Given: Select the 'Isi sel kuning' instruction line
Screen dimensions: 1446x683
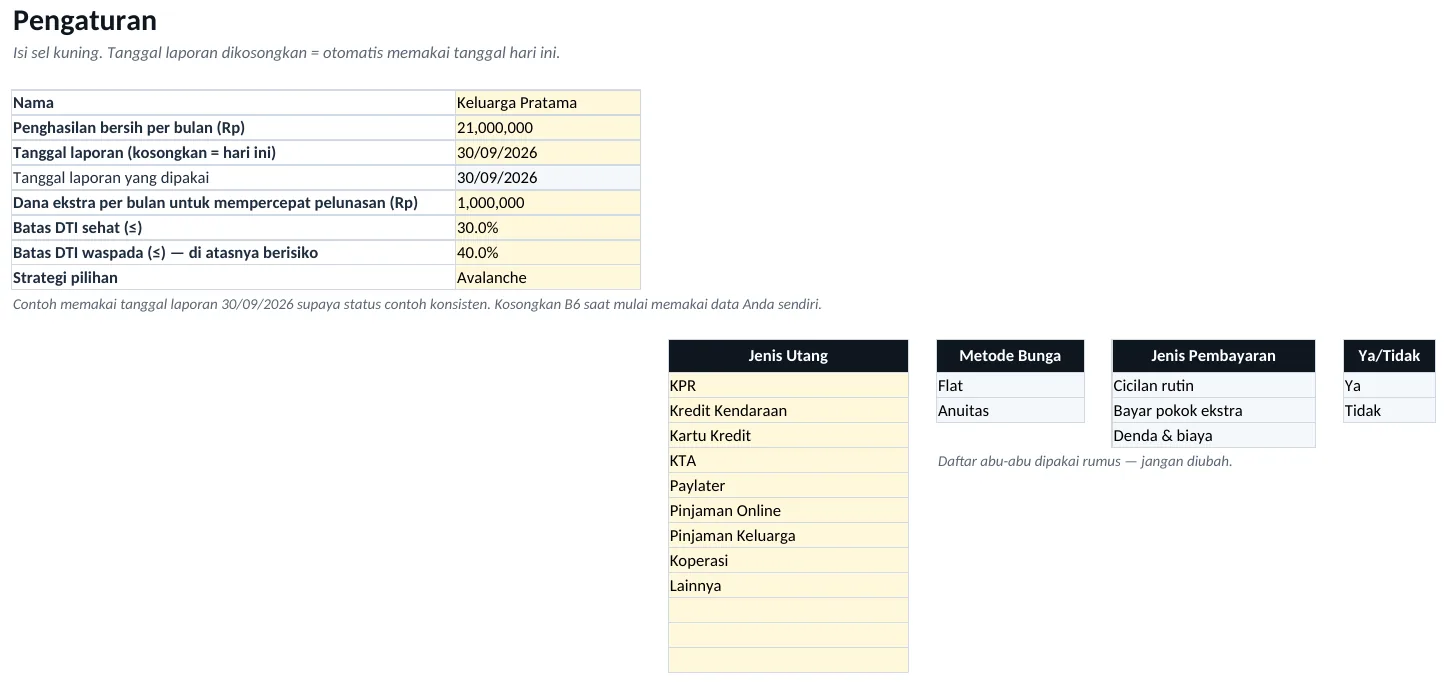Looking at the screenshot, I should 286,53.
